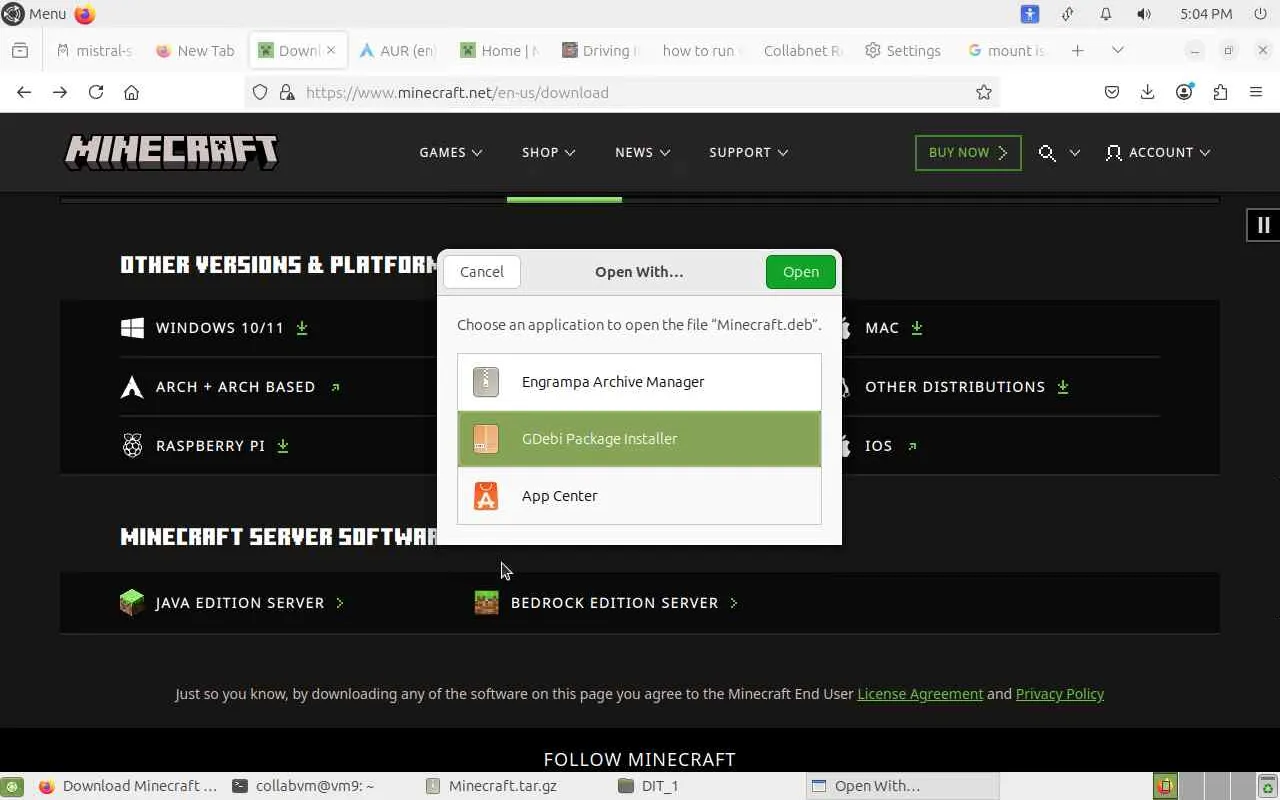The width and height of the screenshot is (1280, 800).
Task: Show the desktop via bottom-left panel icon
Action: tap(14, 786)
